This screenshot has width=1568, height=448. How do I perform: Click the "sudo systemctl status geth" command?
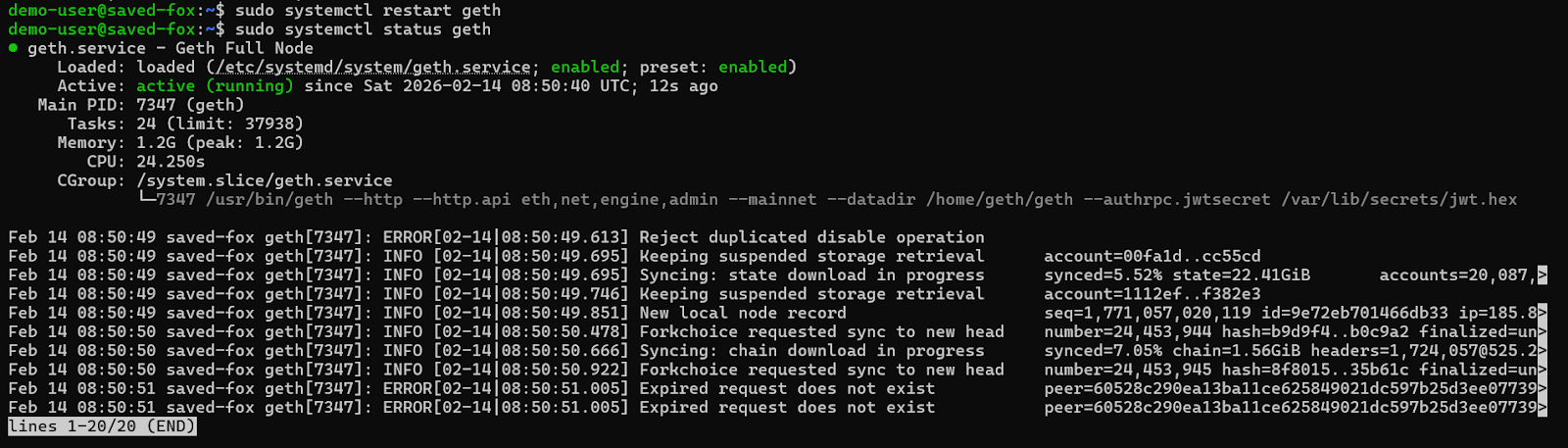(x=363, y=29)
